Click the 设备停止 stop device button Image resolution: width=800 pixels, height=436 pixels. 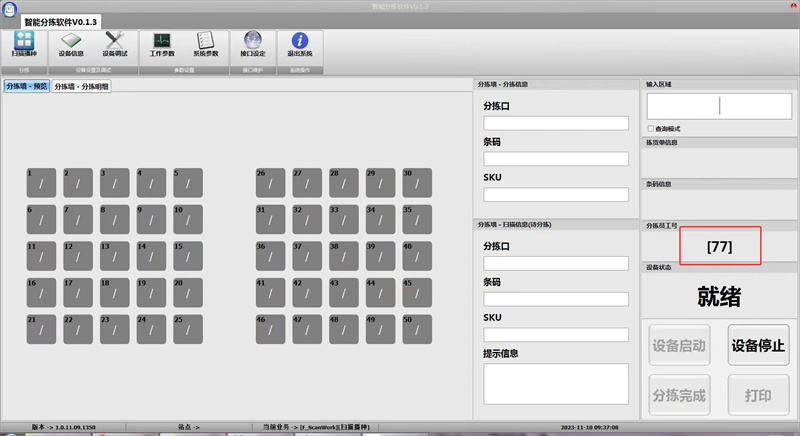(758, 345)
